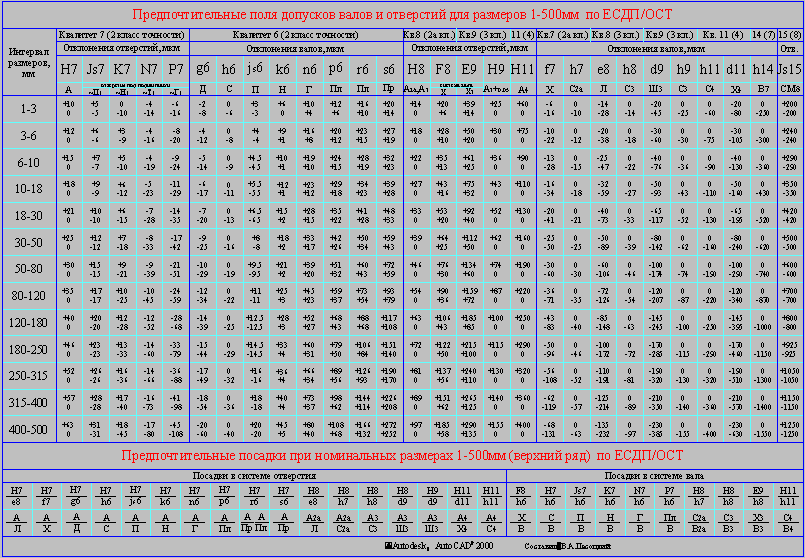The image size is (805, 558).
Task: Click the s6 shaft column header
Action: click(389, 69)
